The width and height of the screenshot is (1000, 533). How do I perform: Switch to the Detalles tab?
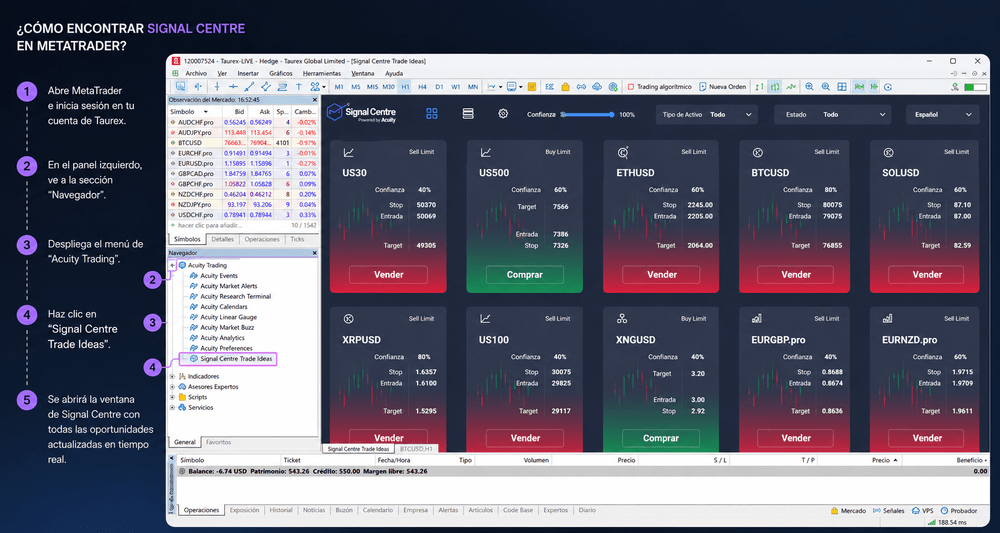(223, 239)
